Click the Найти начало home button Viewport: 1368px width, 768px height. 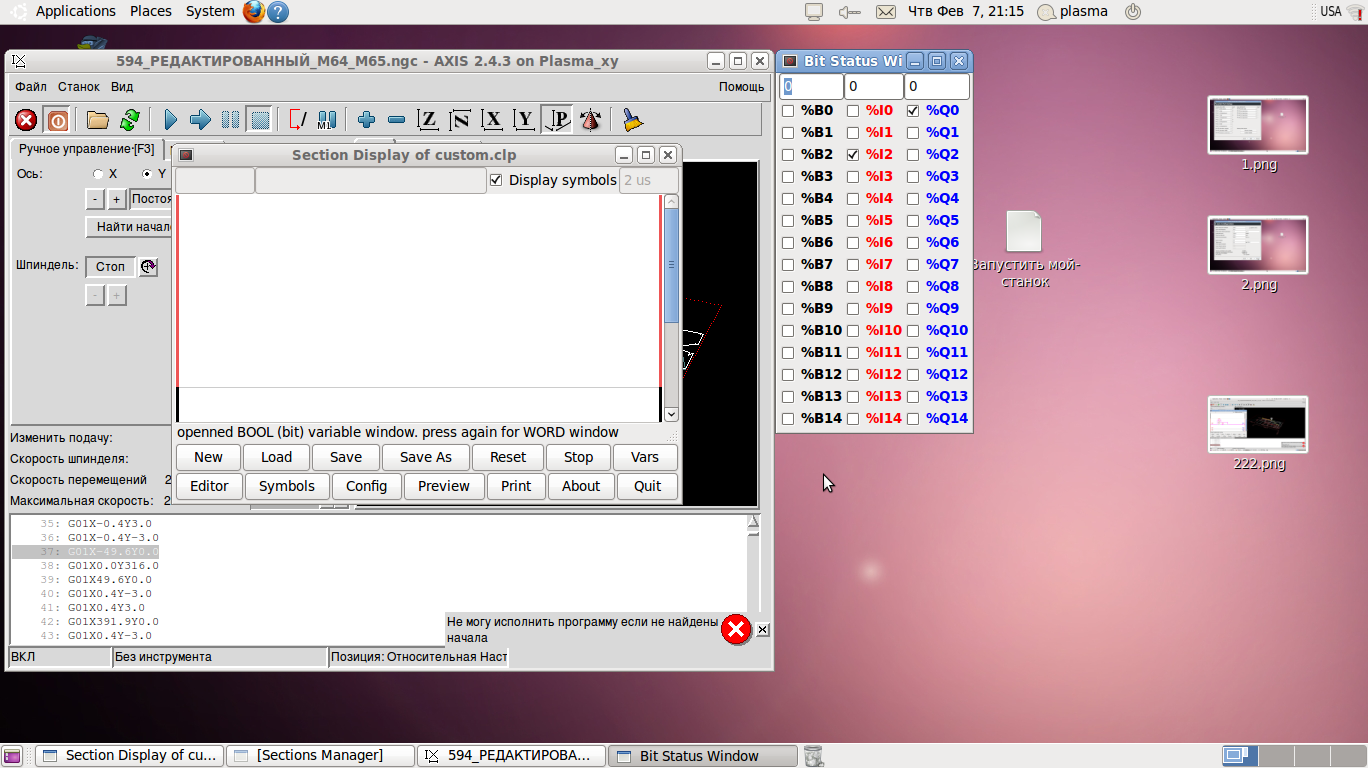click(130, 227)
